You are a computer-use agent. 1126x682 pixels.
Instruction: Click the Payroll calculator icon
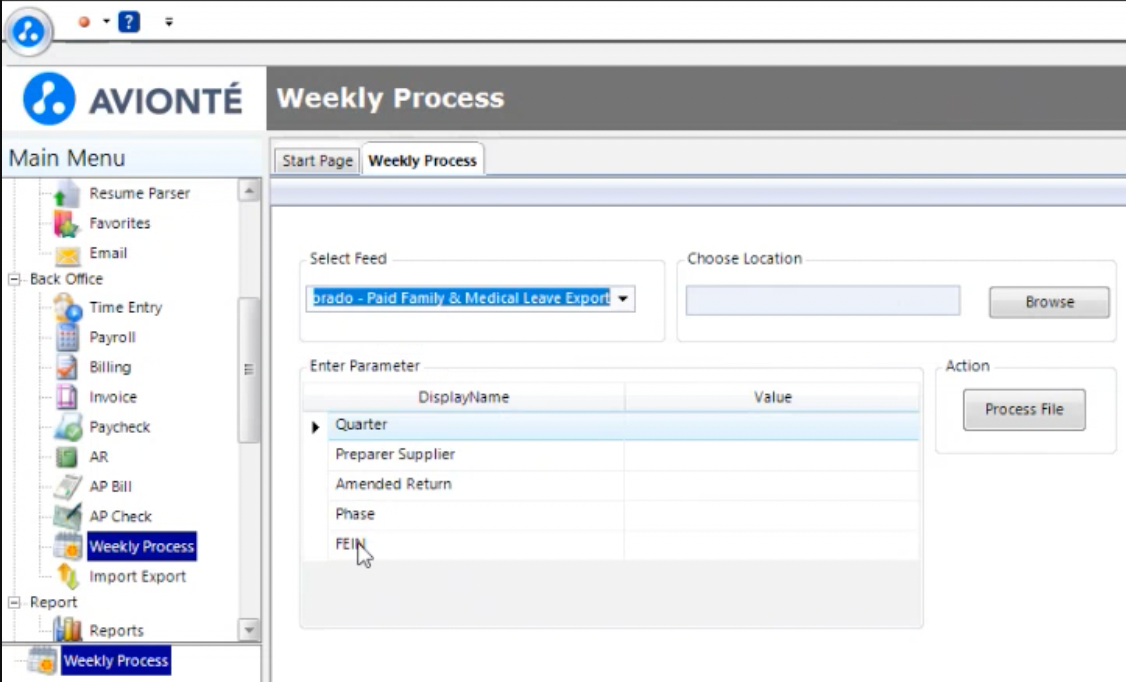[67, 337]
